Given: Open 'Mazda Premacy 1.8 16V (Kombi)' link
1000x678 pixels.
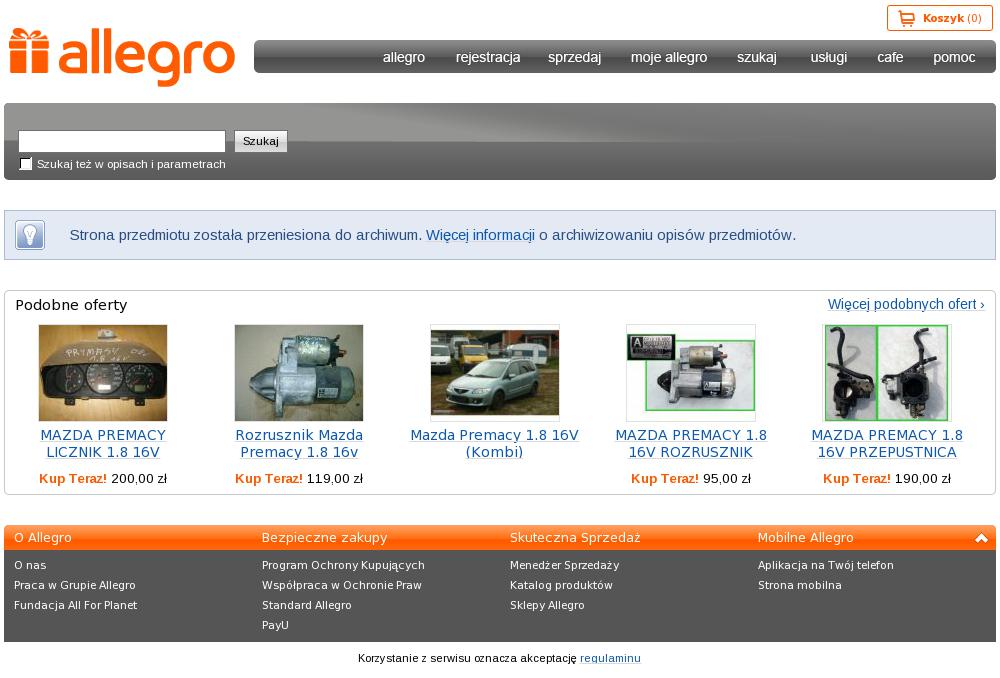Looking at the screenshot, I should click(x=494, y=443).
